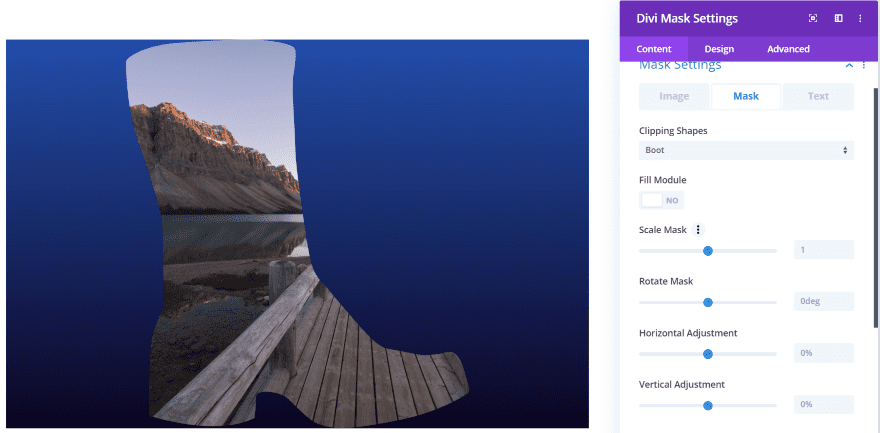The image size is (880, 433).
Task: Click the Vertical Adjustment 0% field
Action: [824, 404]
